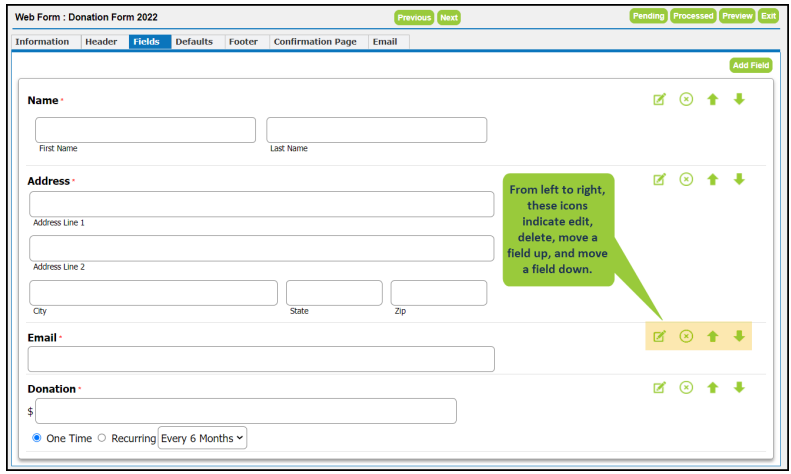791x474 pixels.
Task: Delete the Address field
Action: coord(686,180)
